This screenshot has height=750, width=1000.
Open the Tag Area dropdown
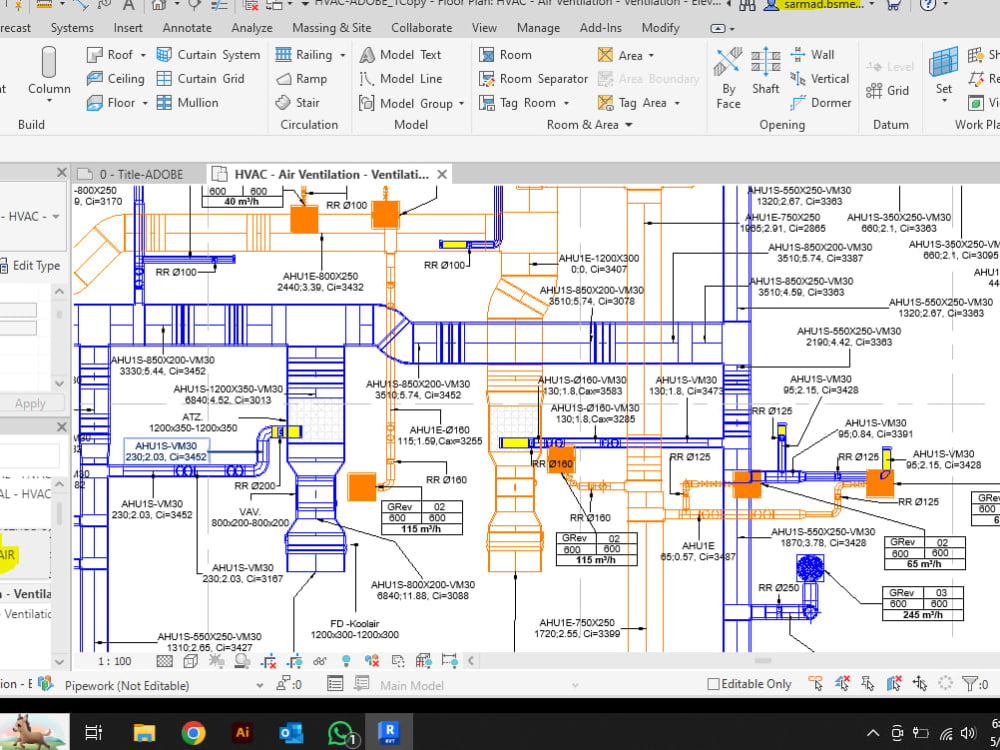(677, 103)
